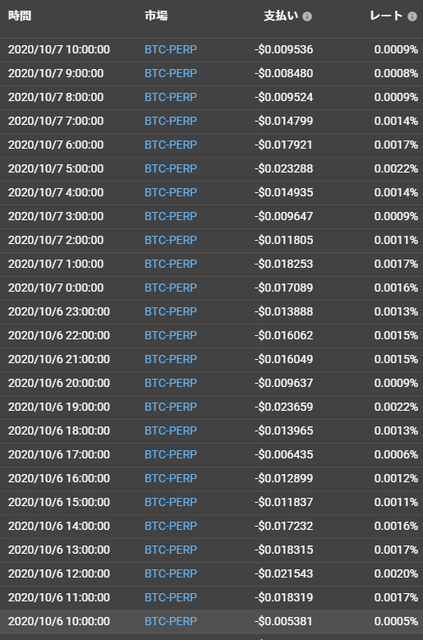Click the 時間 column header

coord(20,16)
